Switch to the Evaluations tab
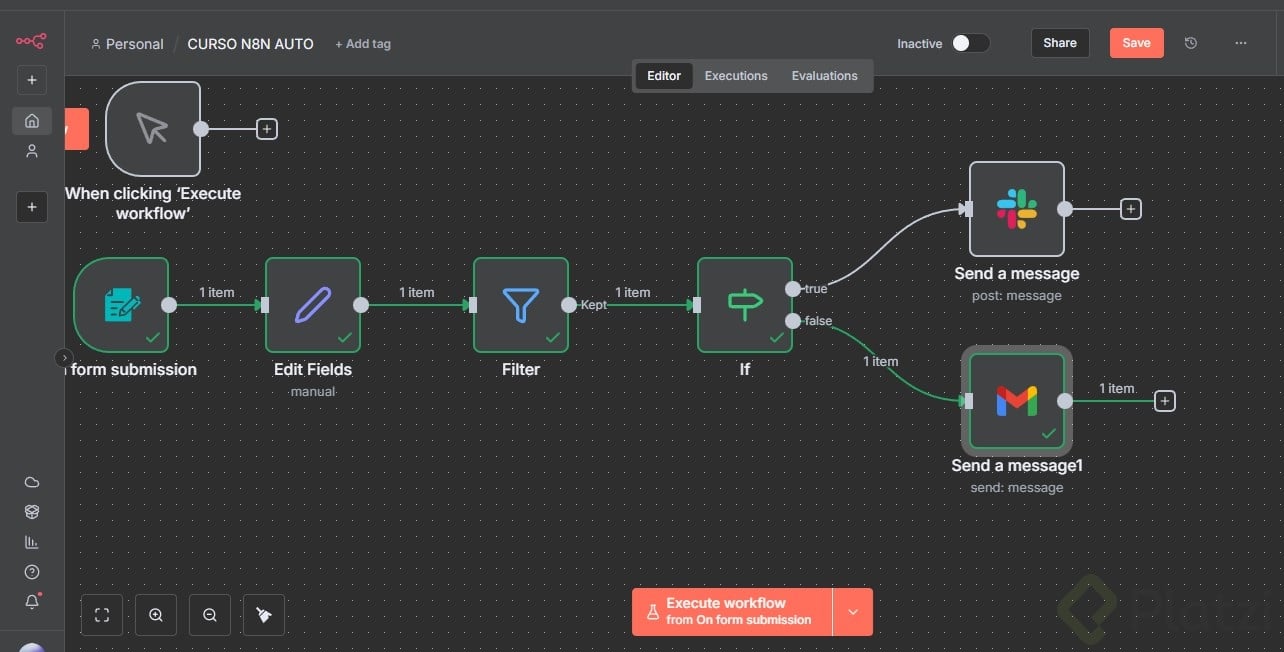The width and height of the screenshot is (1284, 652). click(x=825, y=76)
